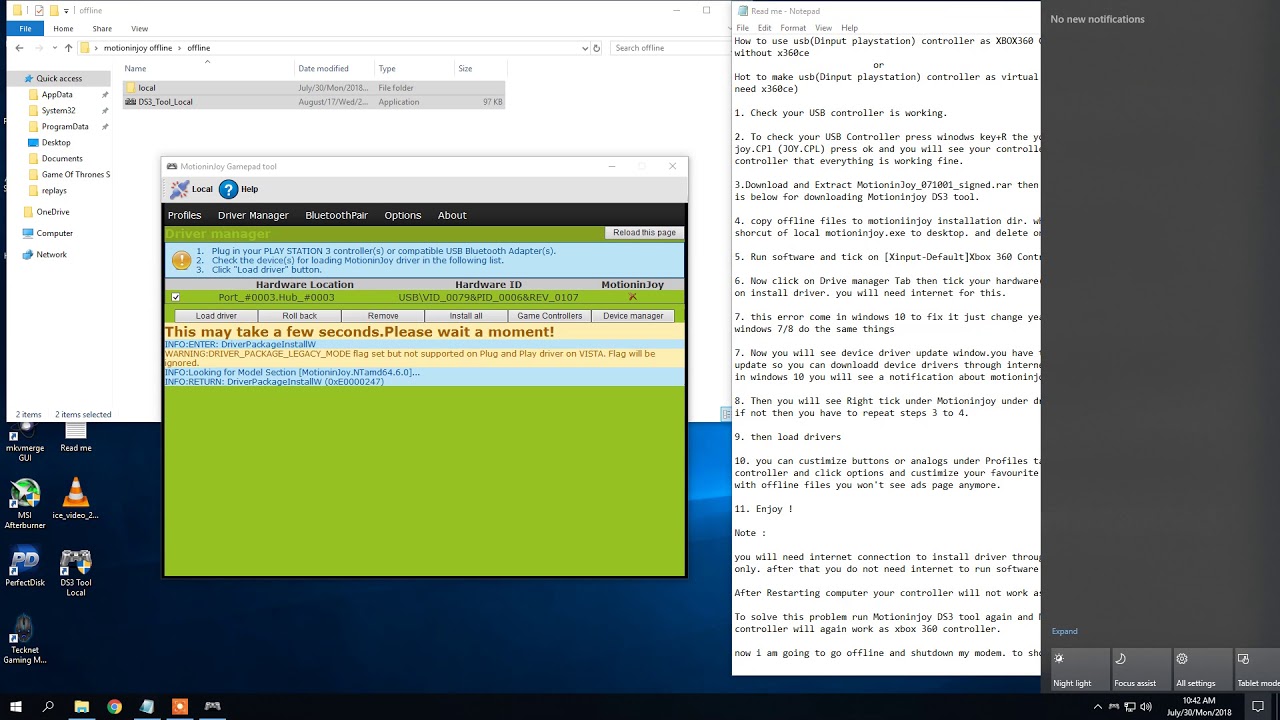The width and height of the screenshot is (1280, 720).
Task: Select Network in Explorer sidebar
Action: (51, 255)
